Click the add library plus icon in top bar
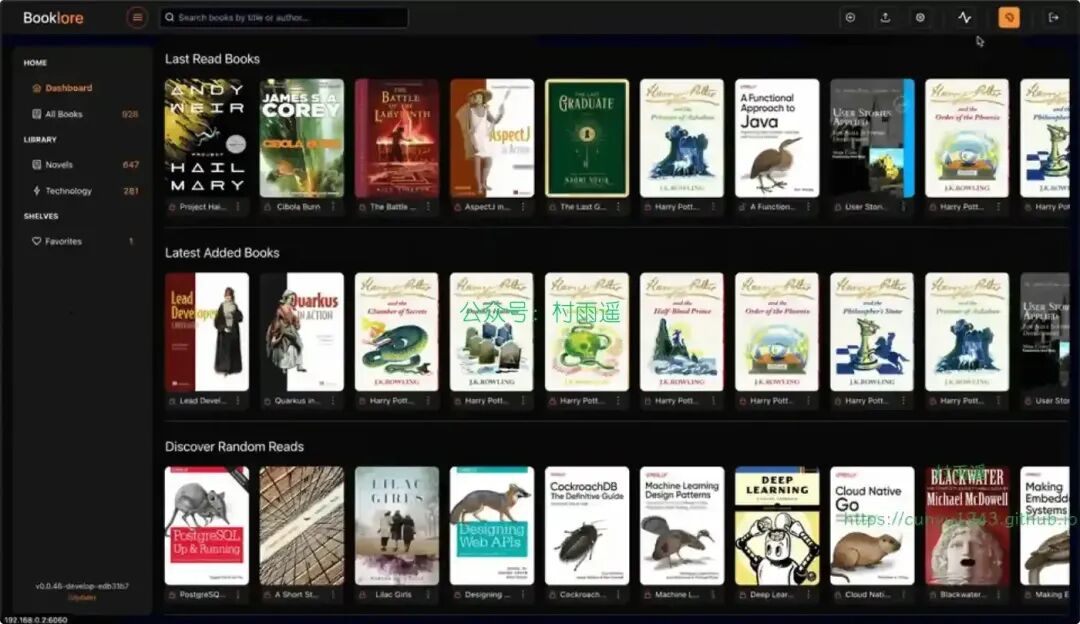Image resolution: width=1080 pixels, height=624 pixels. click(x=850, y=18)
